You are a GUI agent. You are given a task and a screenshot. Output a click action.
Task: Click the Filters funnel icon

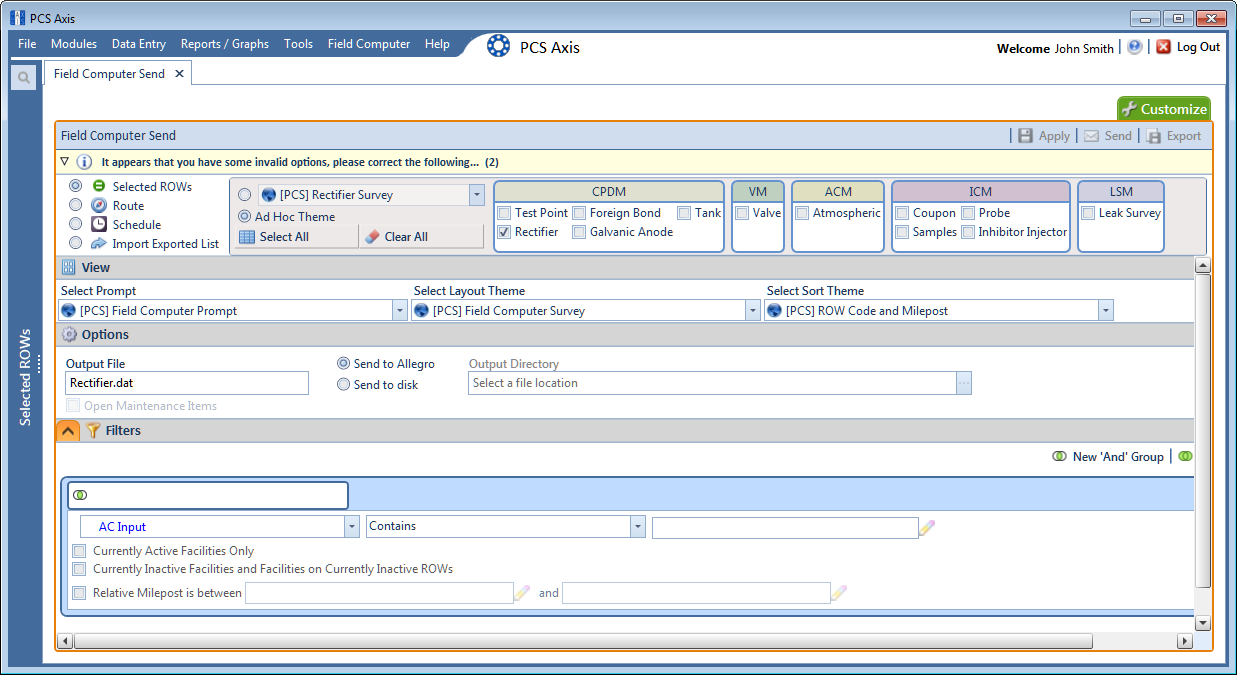pyautogui.click(x=93, y=431)
